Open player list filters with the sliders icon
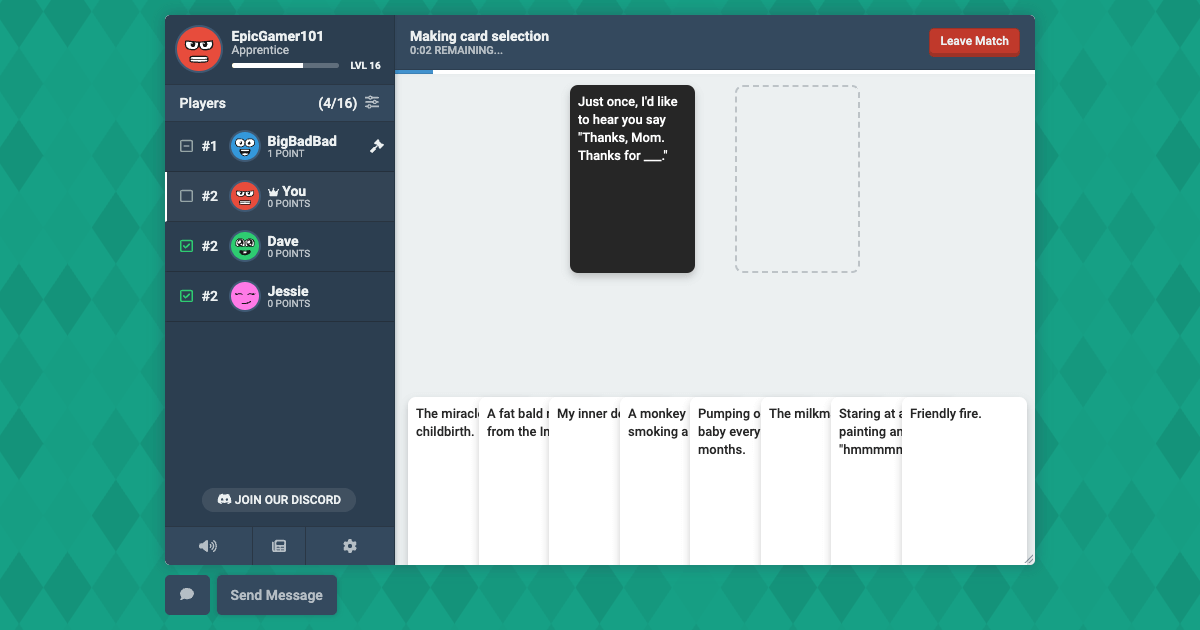Viewport: 1200px width, 630px height. click(371, 102)
